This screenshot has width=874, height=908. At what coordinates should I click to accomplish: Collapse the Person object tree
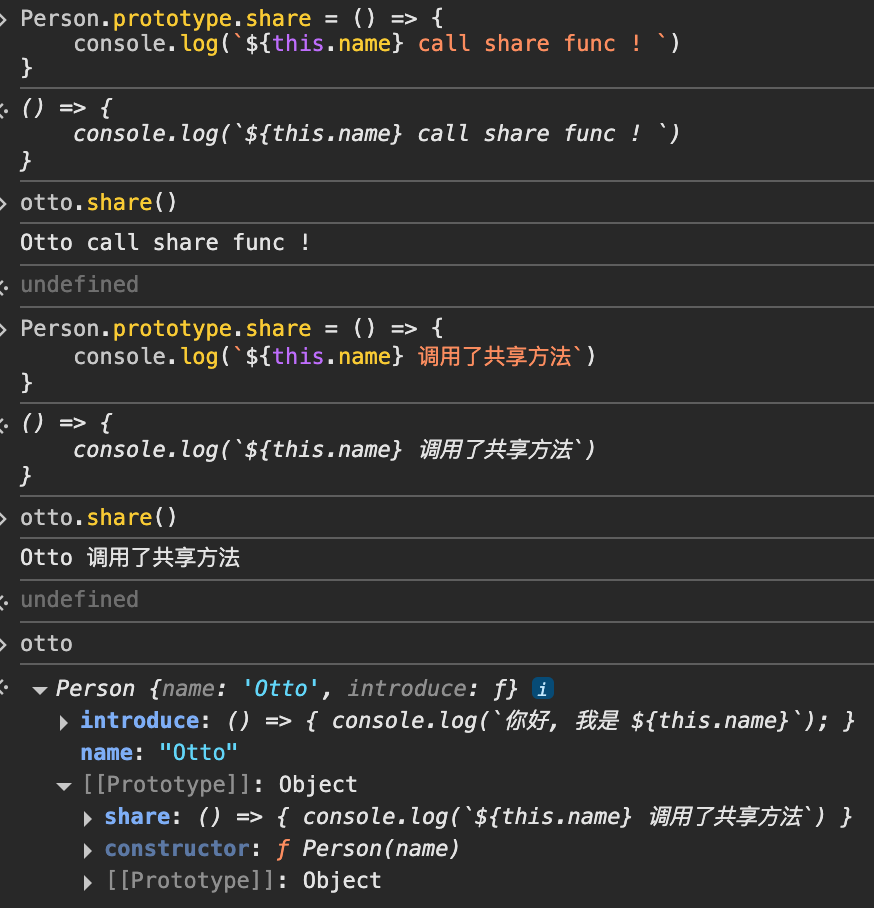click(40, 689)
